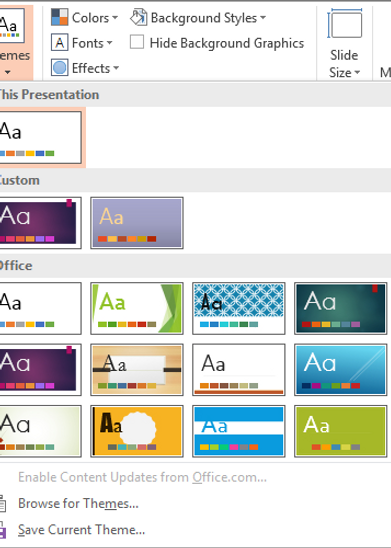The image size is (391, 548).
Task: Apply the dark teal Ion theme
Action: 341,309
